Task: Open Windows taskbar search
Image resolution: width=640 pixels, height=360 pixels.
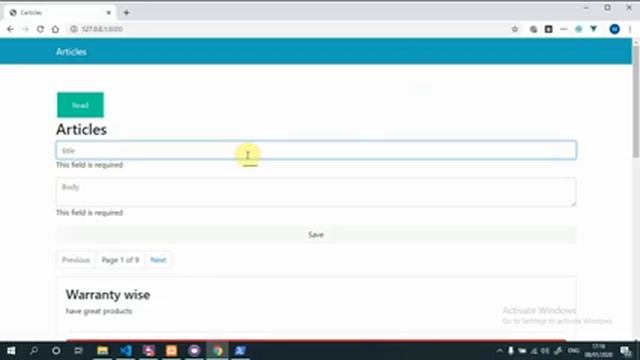Action: coord(34,351)
